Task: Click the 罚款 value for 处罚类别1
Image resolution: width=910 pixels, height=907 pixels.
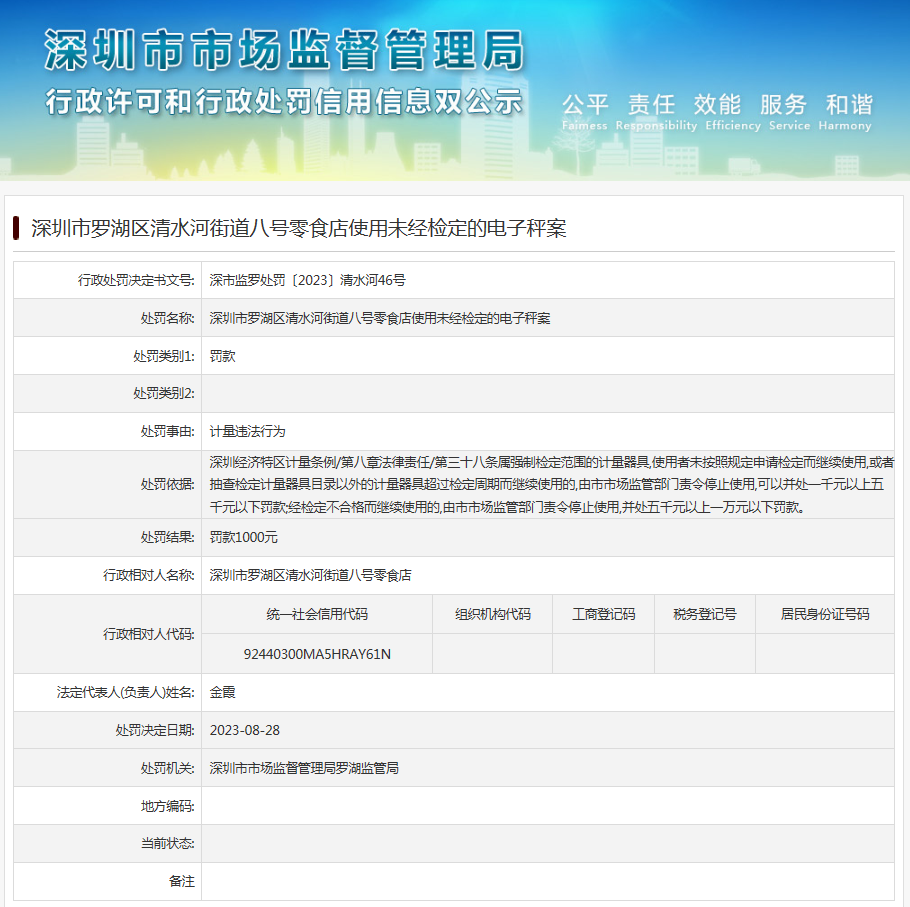Action: pos(223,356)
